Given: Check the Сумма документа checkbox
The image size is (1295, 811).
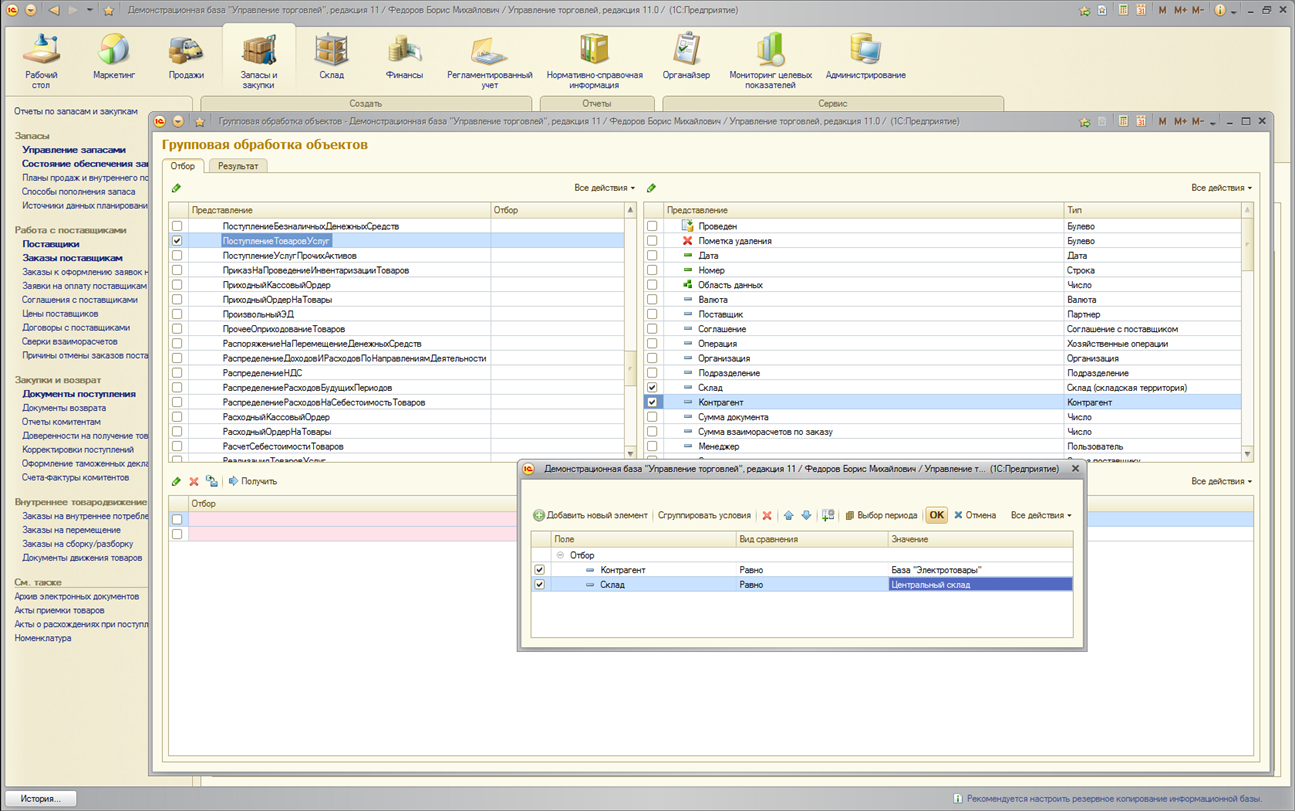Looking at the screenshot, I should 652,417.
